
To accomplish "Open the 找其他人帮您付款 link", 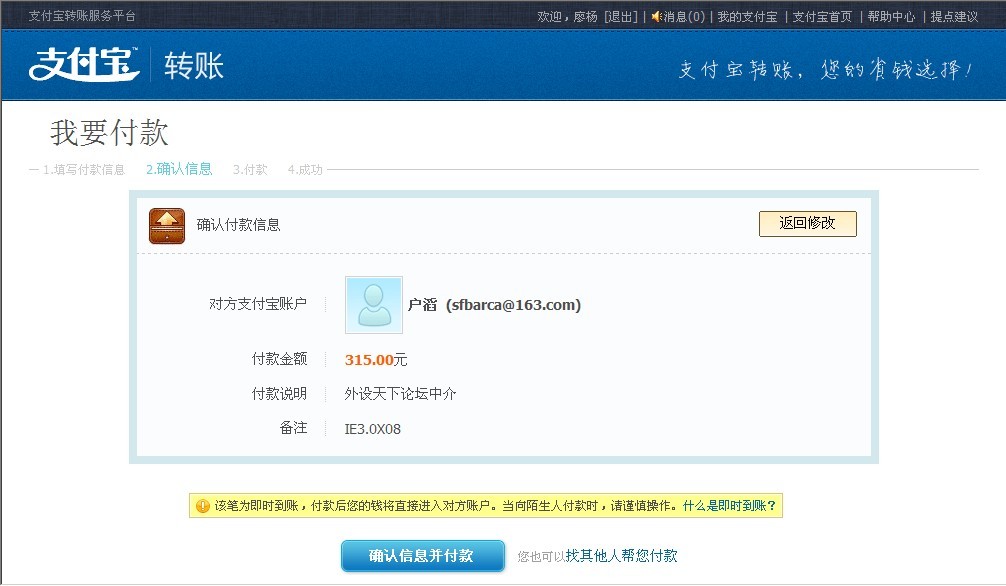I will click(621, 556).
